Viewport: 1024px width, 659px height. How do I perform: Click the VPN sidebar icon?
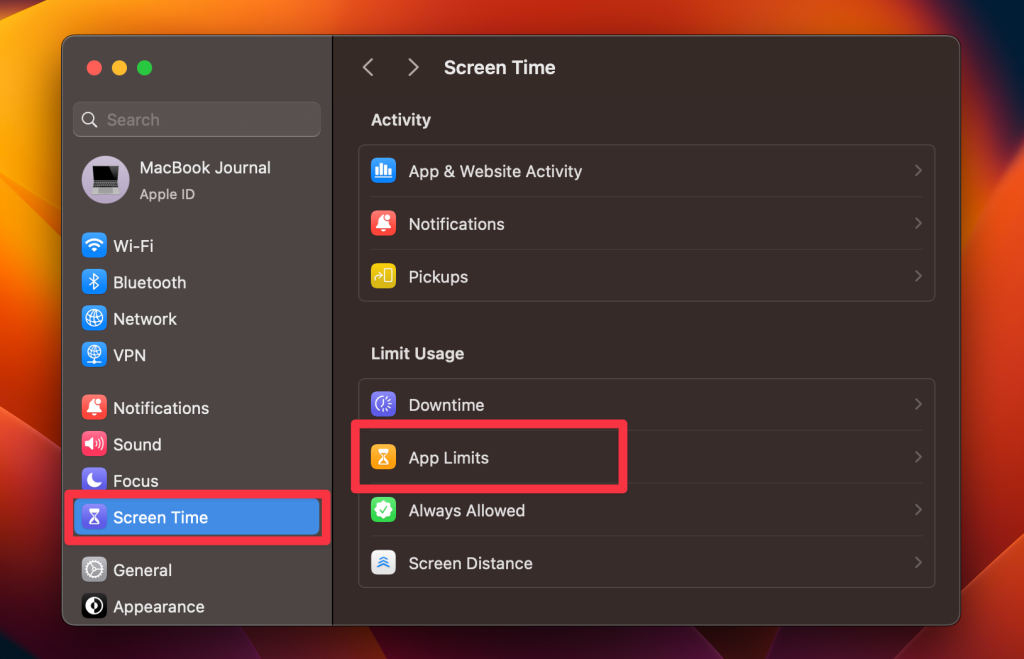click(x=94, y=355)
